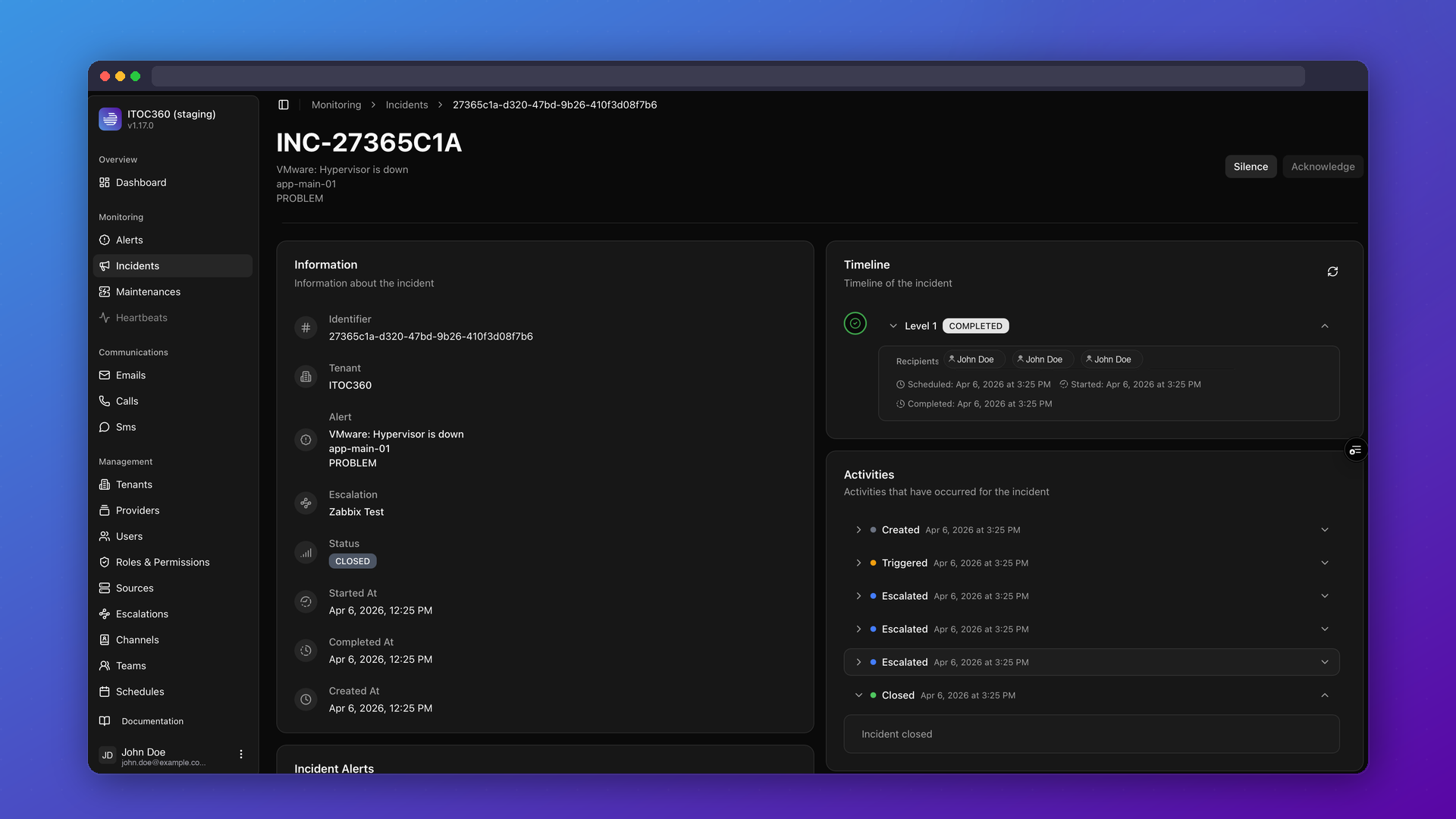The image size is (1456, 819).
Task: Go to Roles & Permissions
Action: pos(162,563)
